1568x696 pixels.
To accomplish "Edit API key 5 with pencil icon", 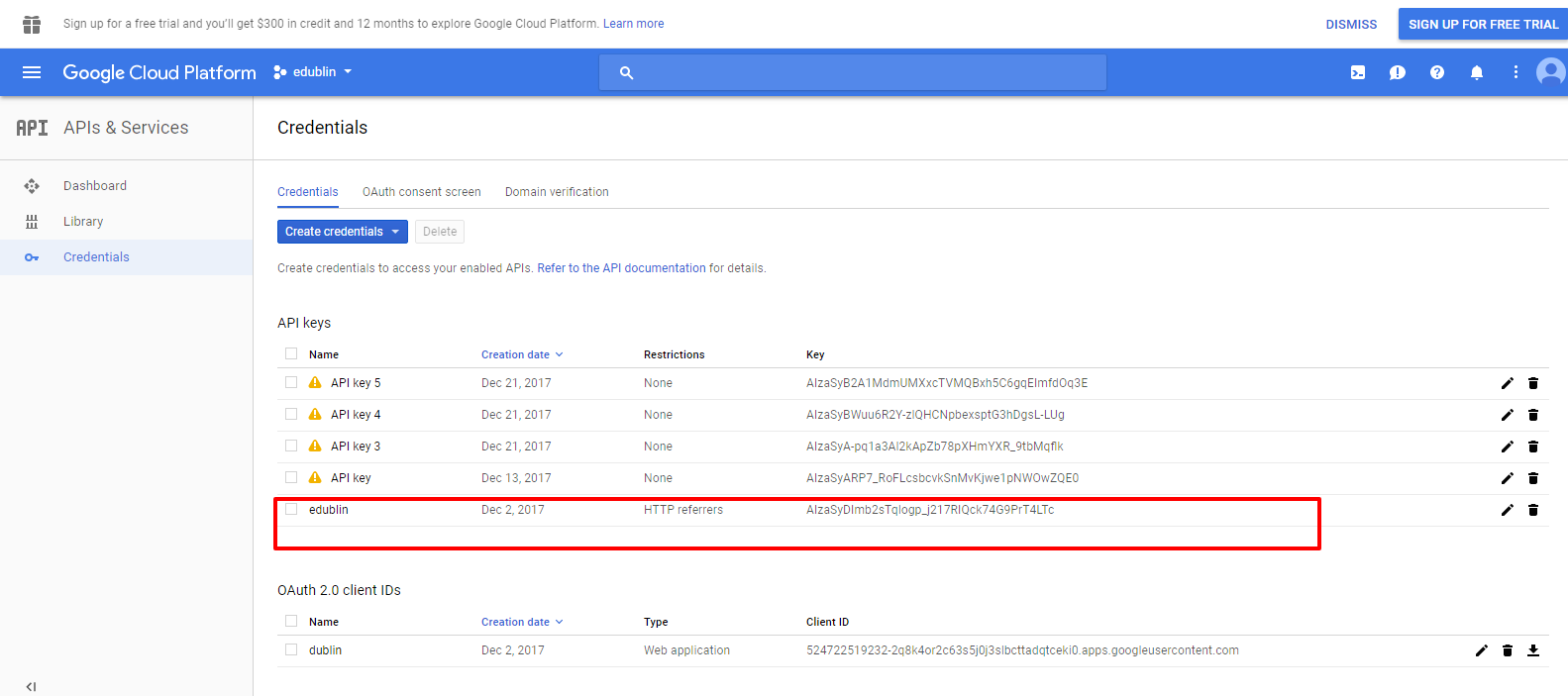I will coord(1508,383).
